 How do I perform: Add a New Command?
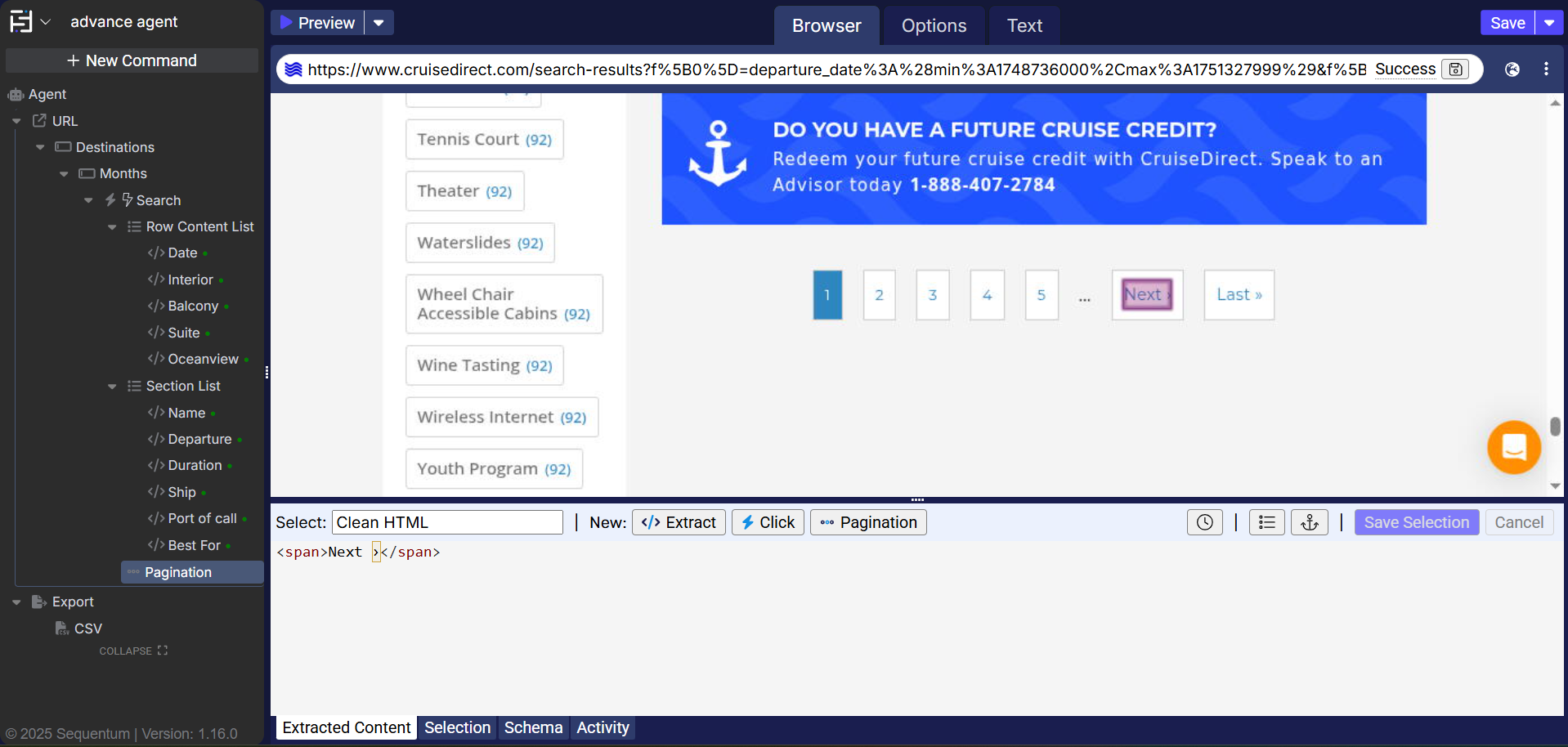pyautogui.click(x=132, y=60)
